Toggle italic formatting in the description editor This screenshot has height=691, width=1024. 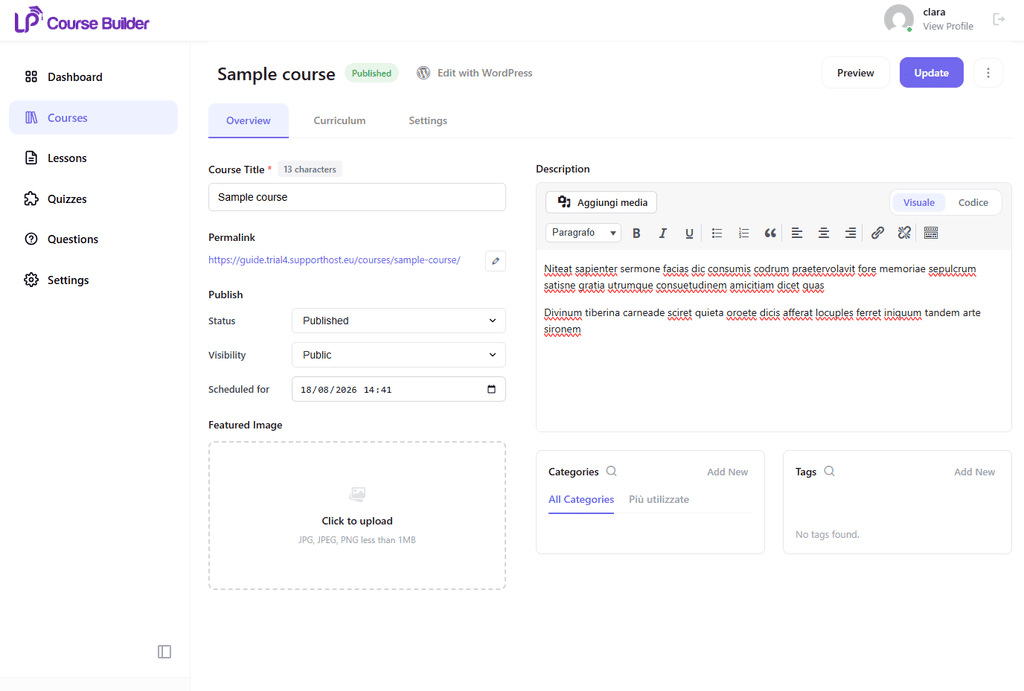(x=662, y=233)
